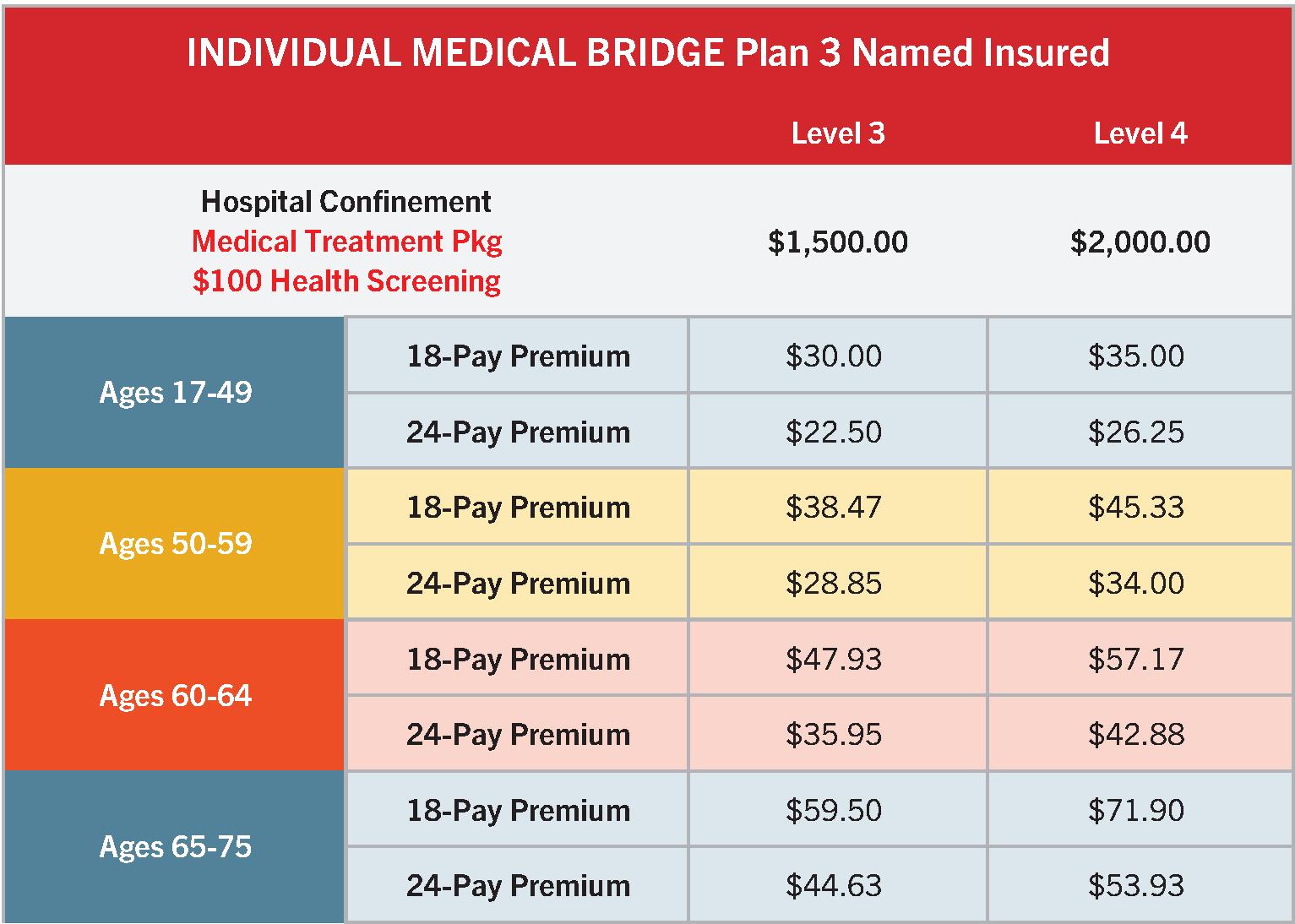Screen dimensions: 1295x924
Task: Click the Level 3 column header
Action: (x=837, y=133)
